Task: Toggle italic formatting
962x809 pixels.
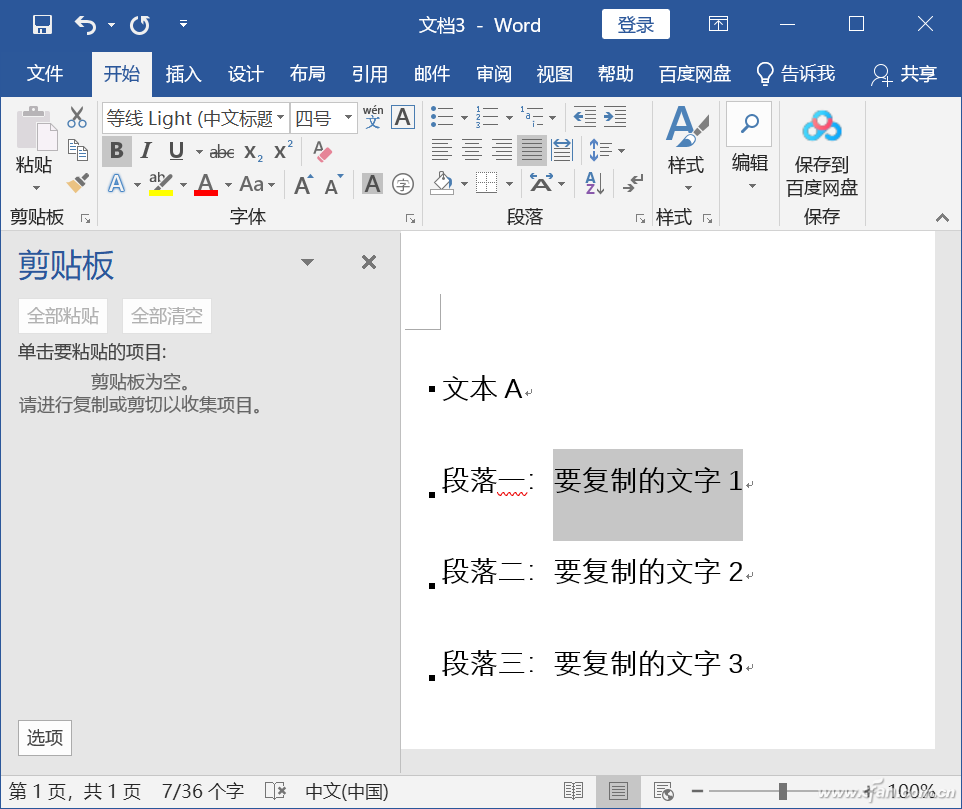Action: 147,150
